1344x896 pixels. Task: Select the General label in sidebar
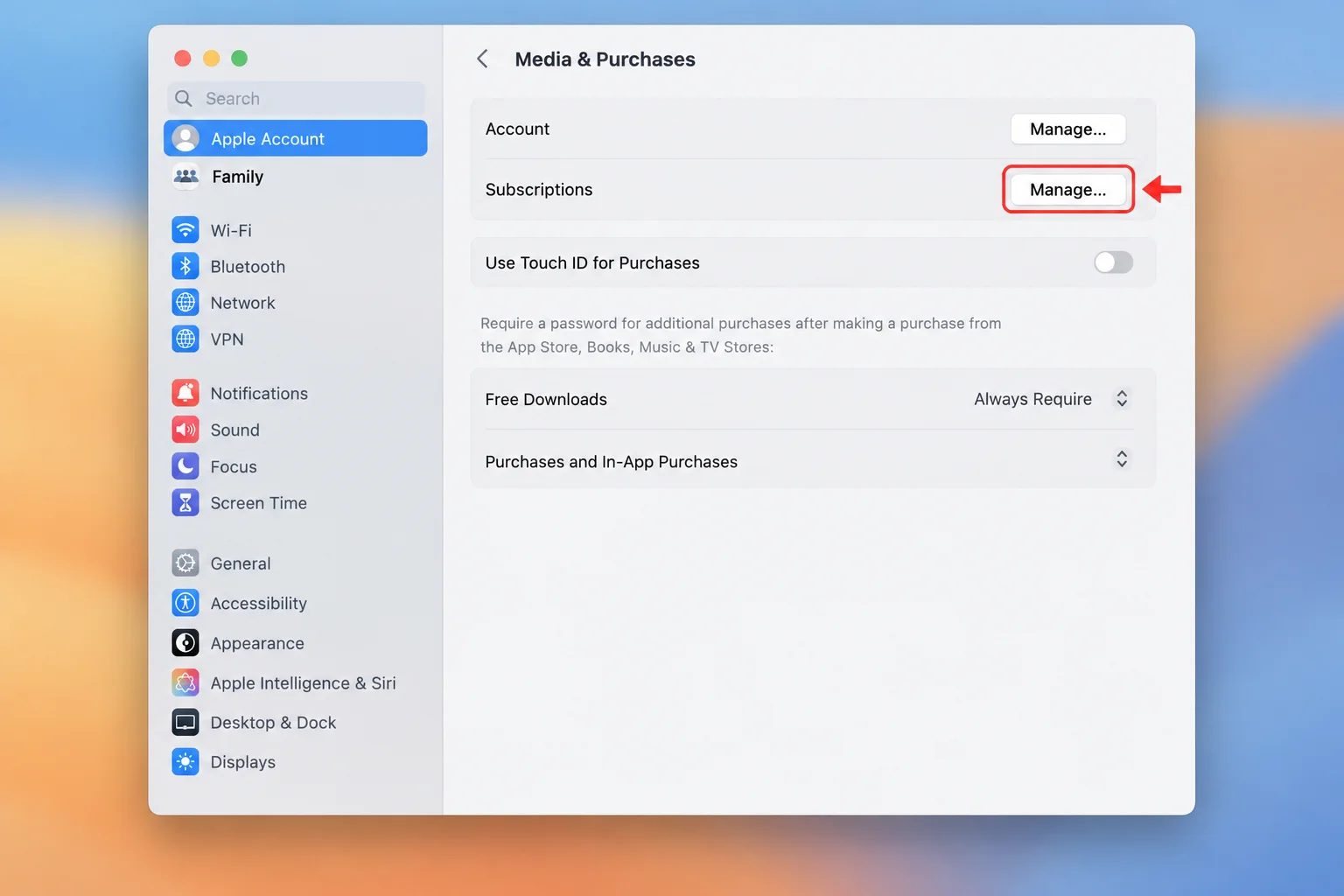(241, 563)
